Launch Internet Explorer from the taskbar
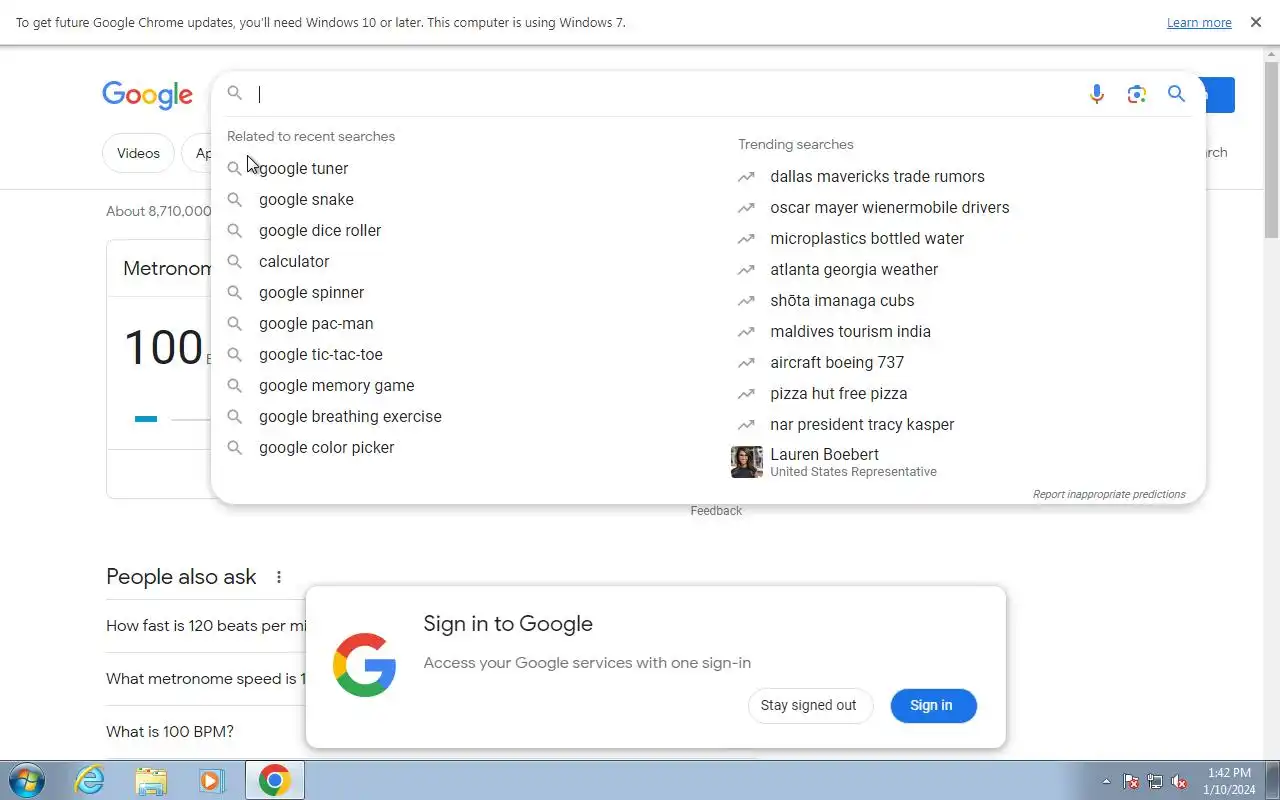The width and height of the screenshot is (1280, 800). tap(90, 780)
